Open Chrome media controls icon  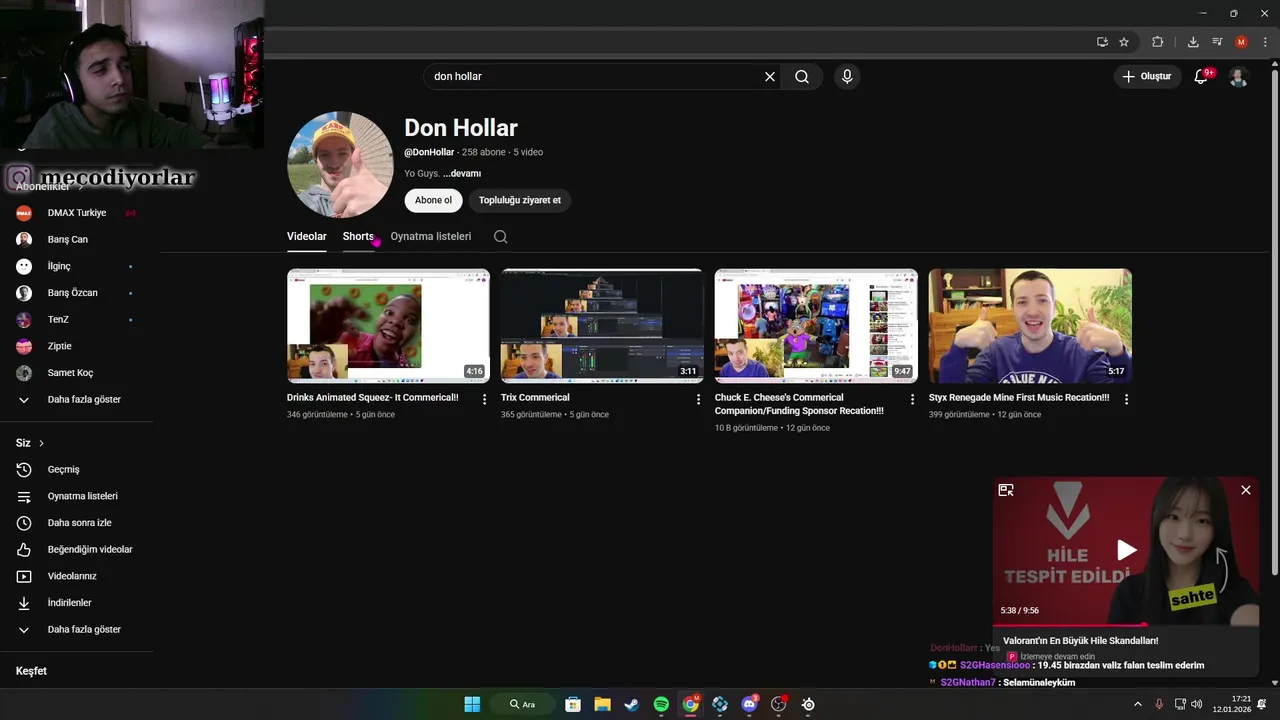pyautogui.click(x=1217, y=42)
